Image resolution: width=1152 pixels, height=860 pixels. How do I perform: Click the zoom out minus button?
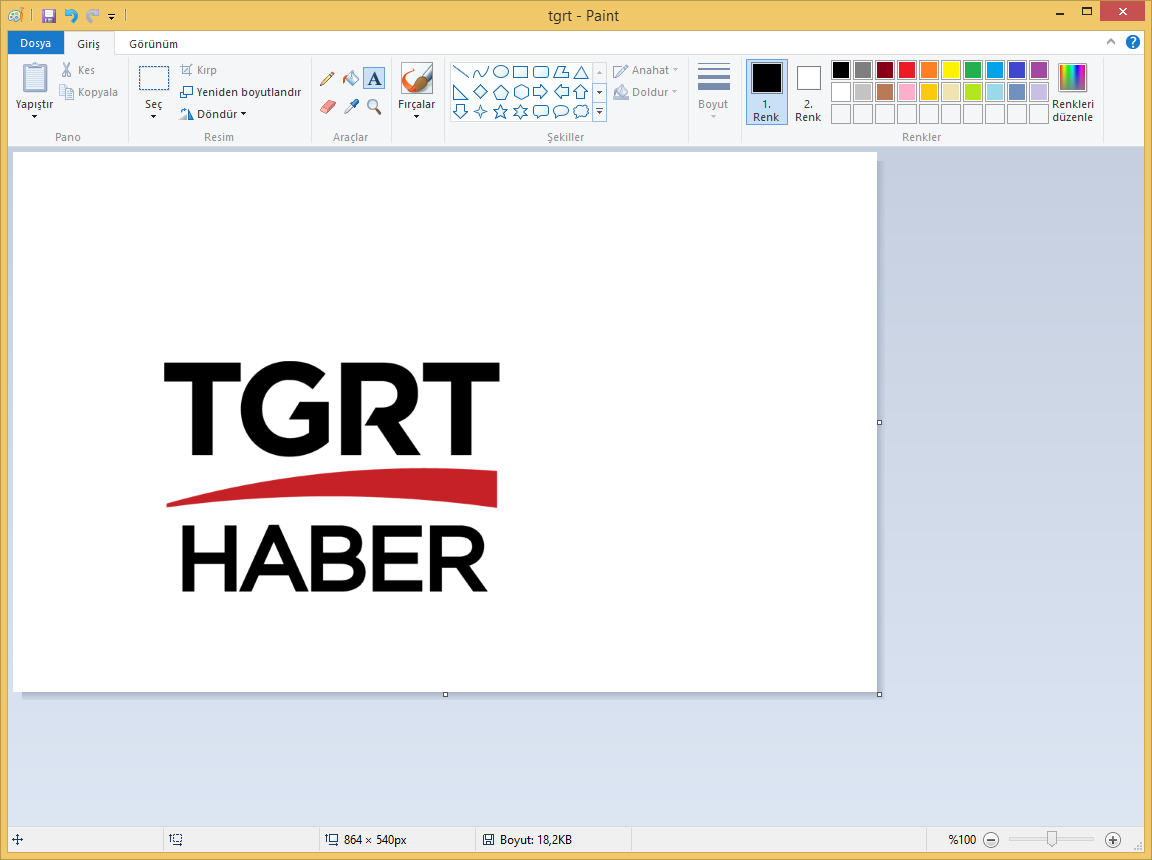click(x=991, y=839)
